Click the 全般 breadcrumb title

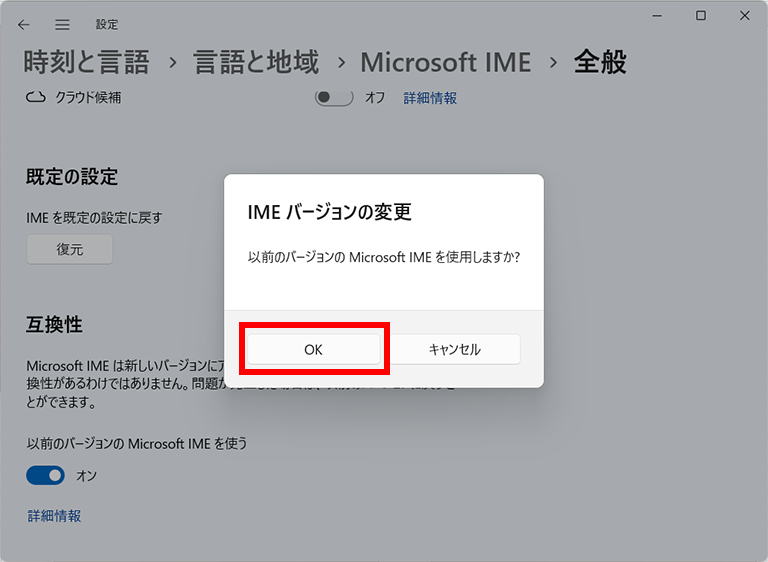click(600, 62)
